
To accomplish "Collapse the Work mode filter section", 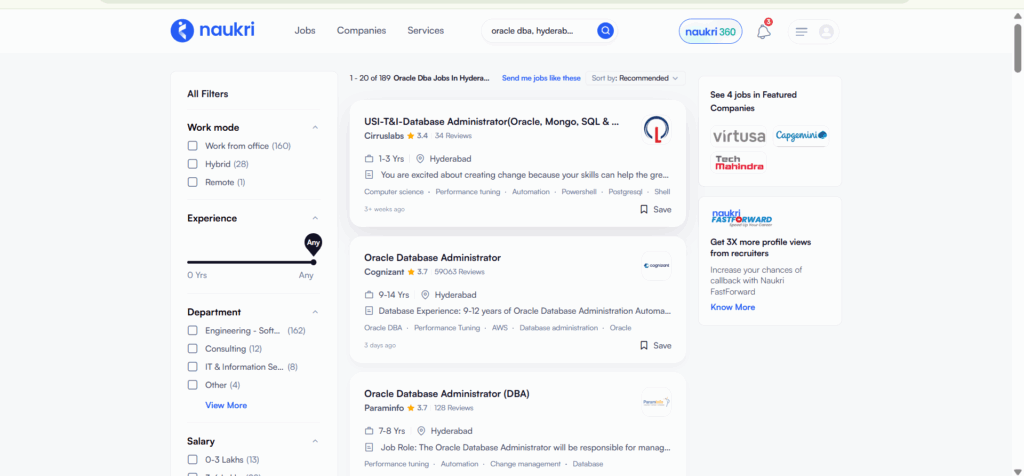I will tap(315, 128).
